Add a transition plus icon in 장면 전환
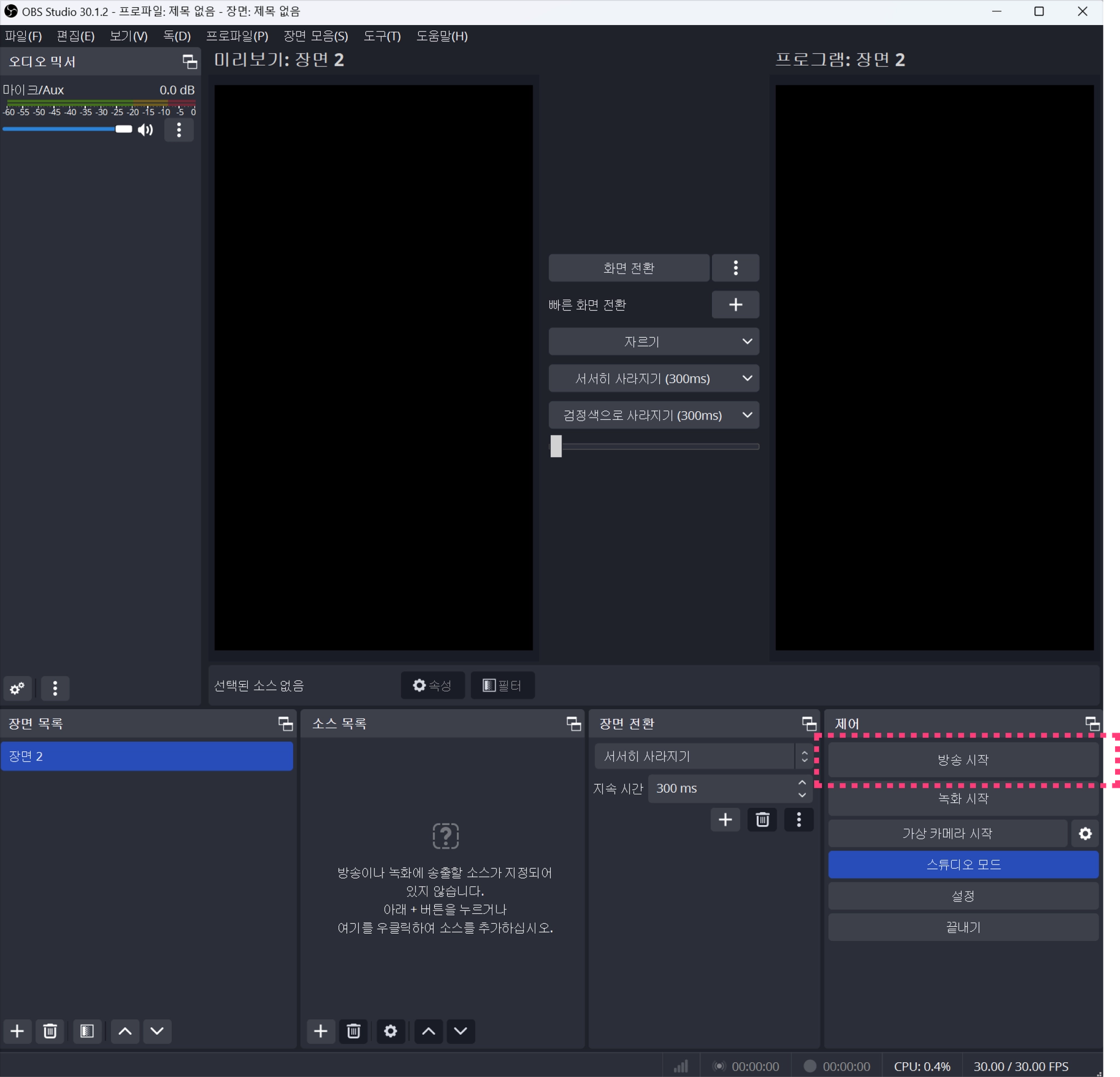1120x1077 pixels. (x=725, y=820)
